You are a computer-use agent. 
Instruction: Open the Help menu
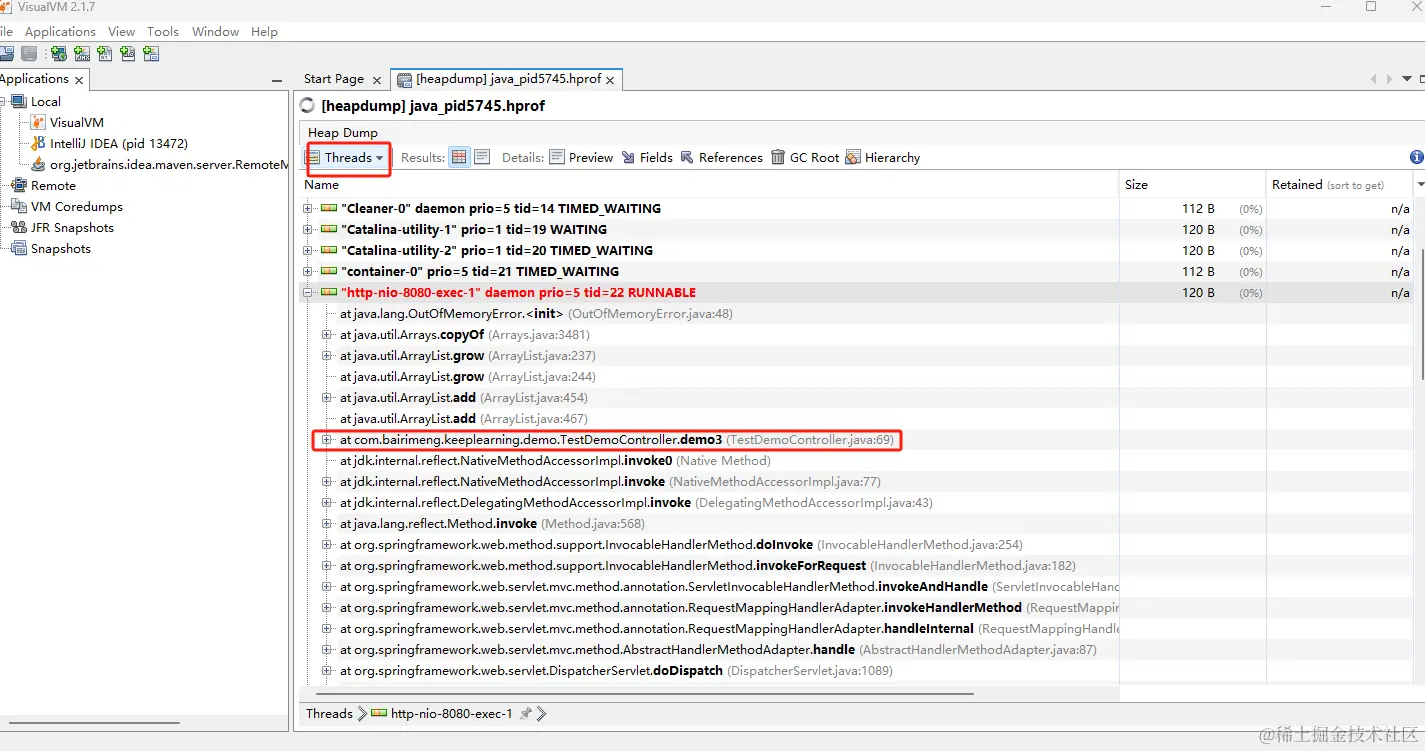point(264,32)
